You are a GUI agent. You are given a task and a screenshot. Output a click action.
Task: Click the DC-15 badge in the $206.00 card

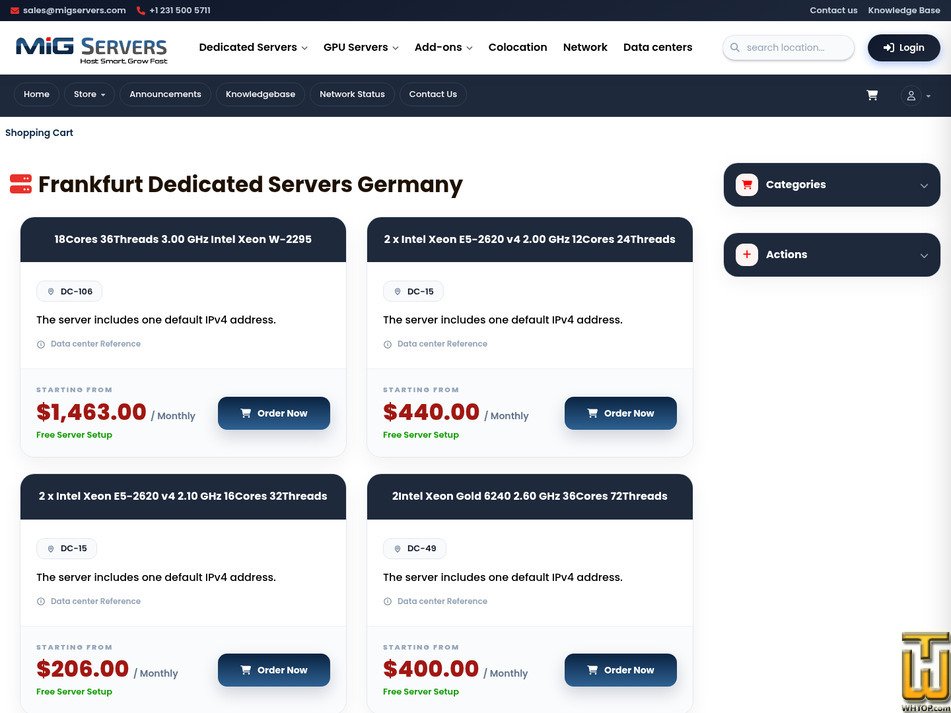(x=67, y=549)
